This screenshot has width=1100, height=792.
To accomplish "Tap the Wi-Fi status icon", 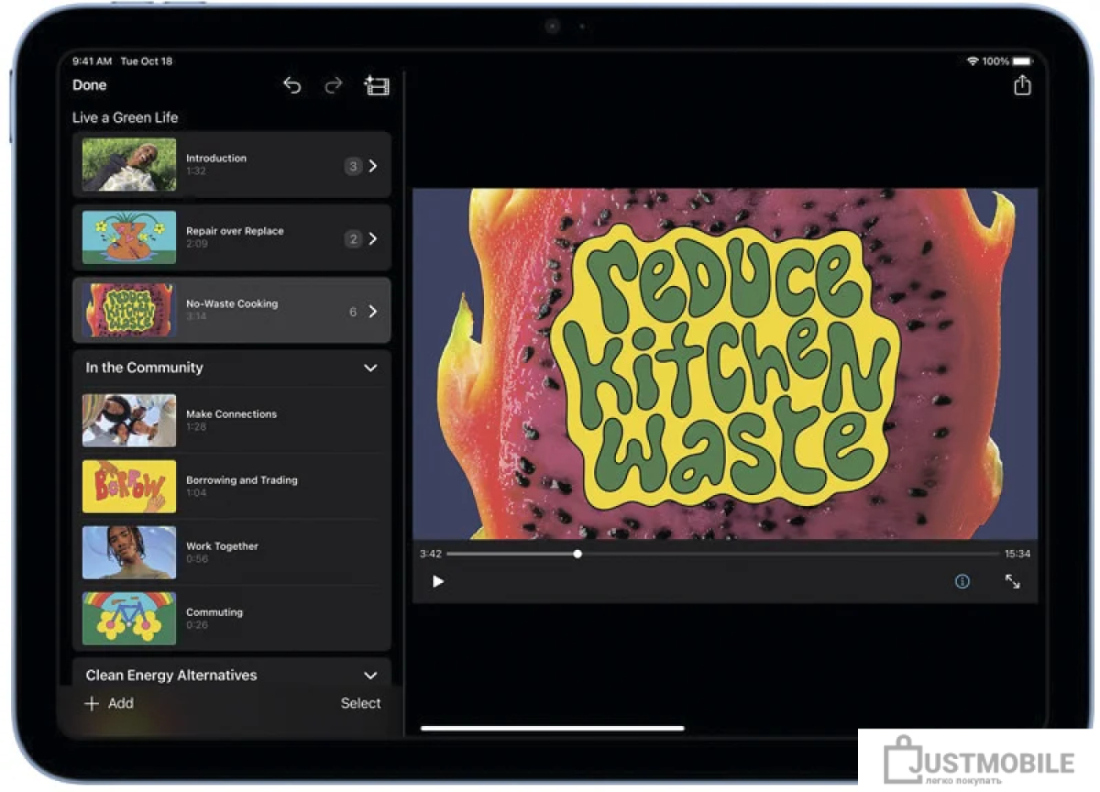I will [972, 61].
